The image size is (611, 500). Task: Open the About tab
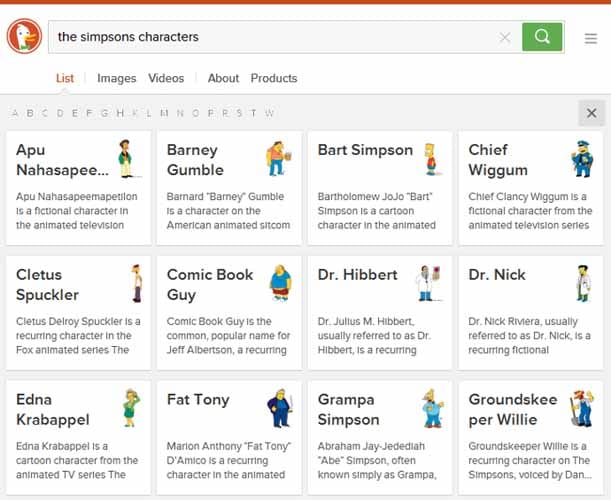223,78
